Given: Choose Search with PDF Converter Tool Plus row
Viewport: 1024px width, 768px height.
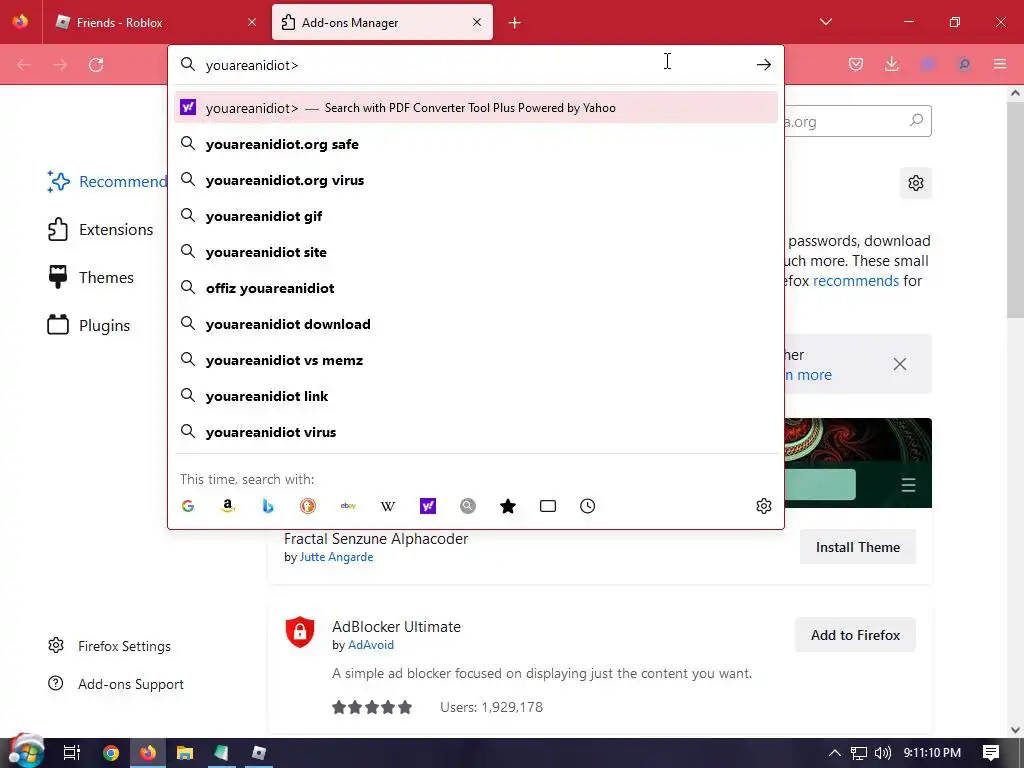Looking at the screenshot, I should (x=476, y=108).
